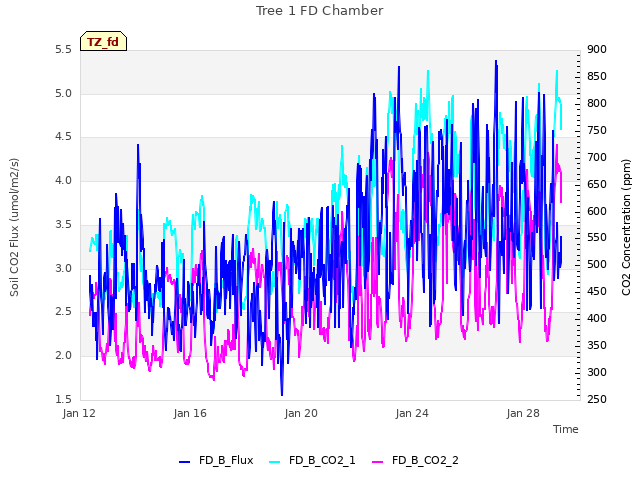Toggle the FD_B_Flux legend entry
The height and width of the screenshot is (480, 640).
216,460
